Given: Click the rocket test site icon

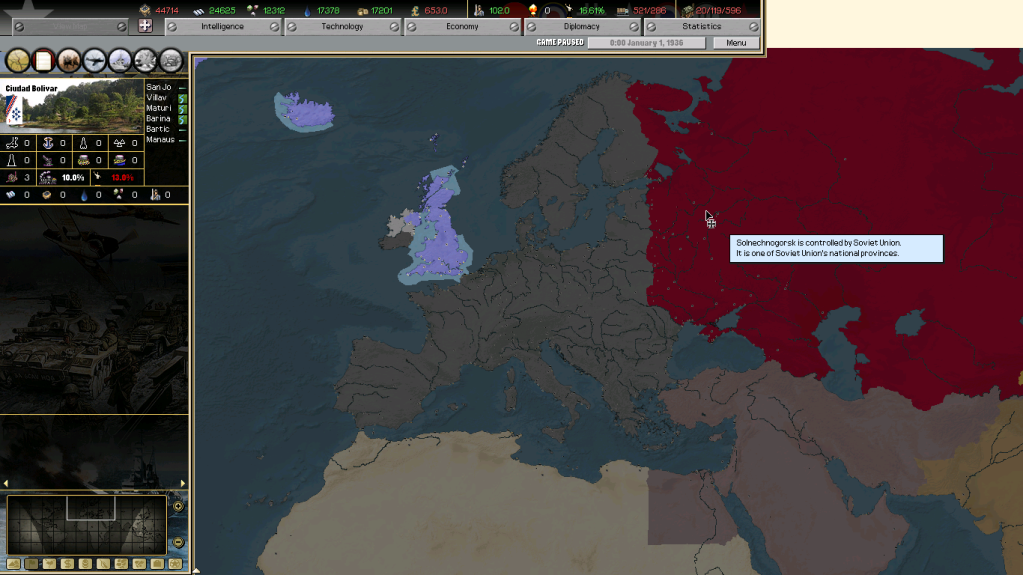Looking at the screenshot, I should [x=84, y=142].
